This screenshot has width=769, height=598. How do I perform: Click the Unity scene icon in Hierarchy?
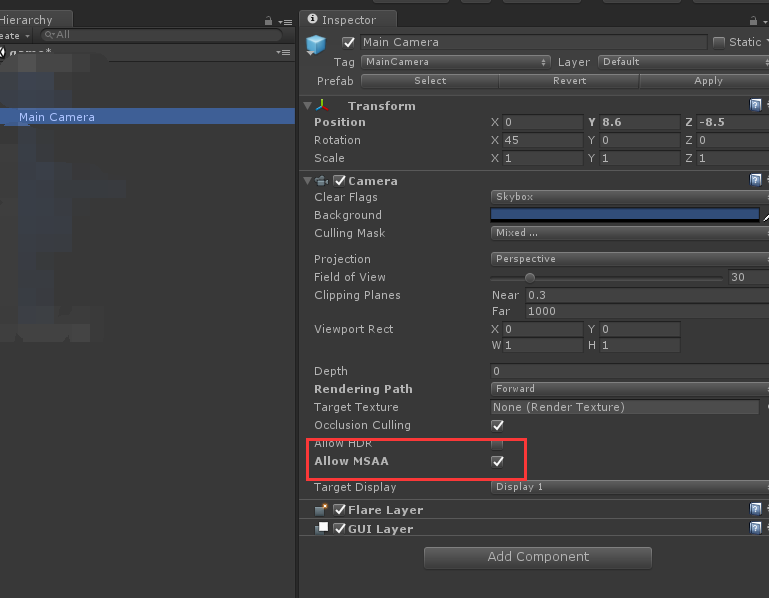2,52
